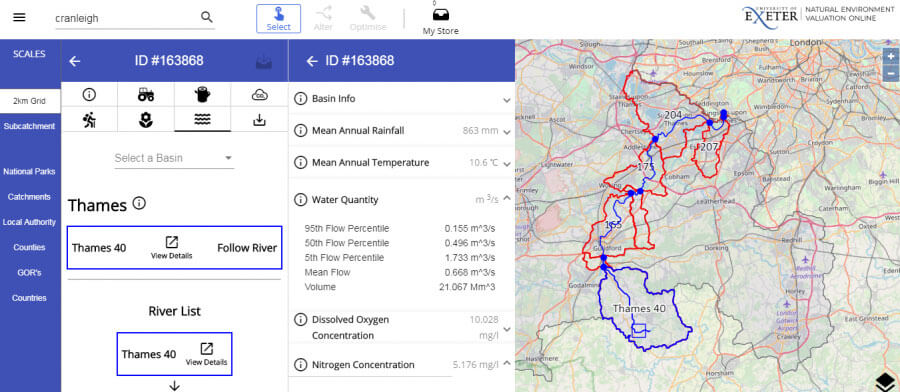Screen dimensions: 900x392
Task: Click the map layers icon
Action: [x=886, y=382]
